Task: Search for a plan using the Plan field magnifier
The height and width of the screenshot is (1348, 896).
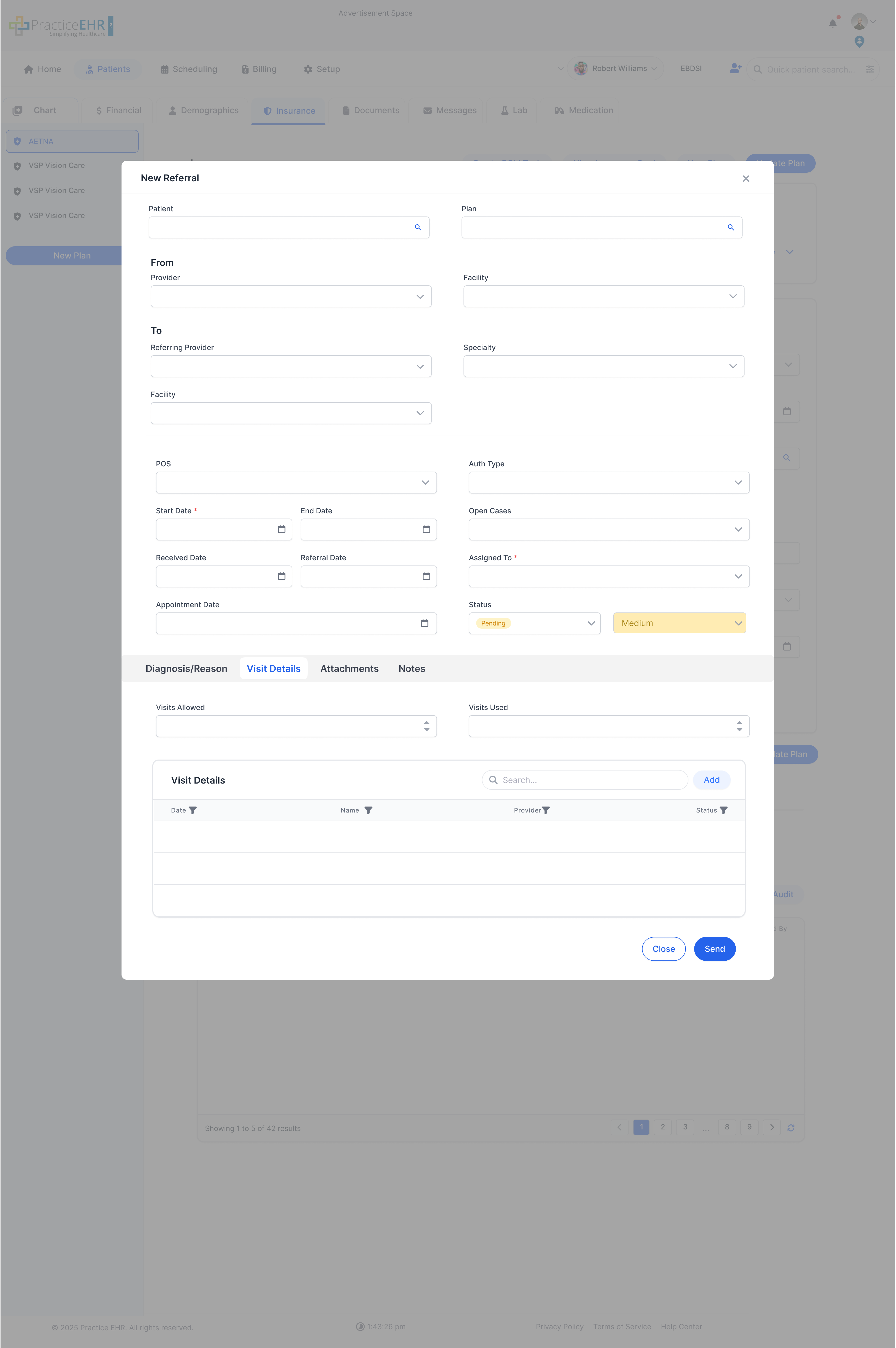Action: [731, 227]
